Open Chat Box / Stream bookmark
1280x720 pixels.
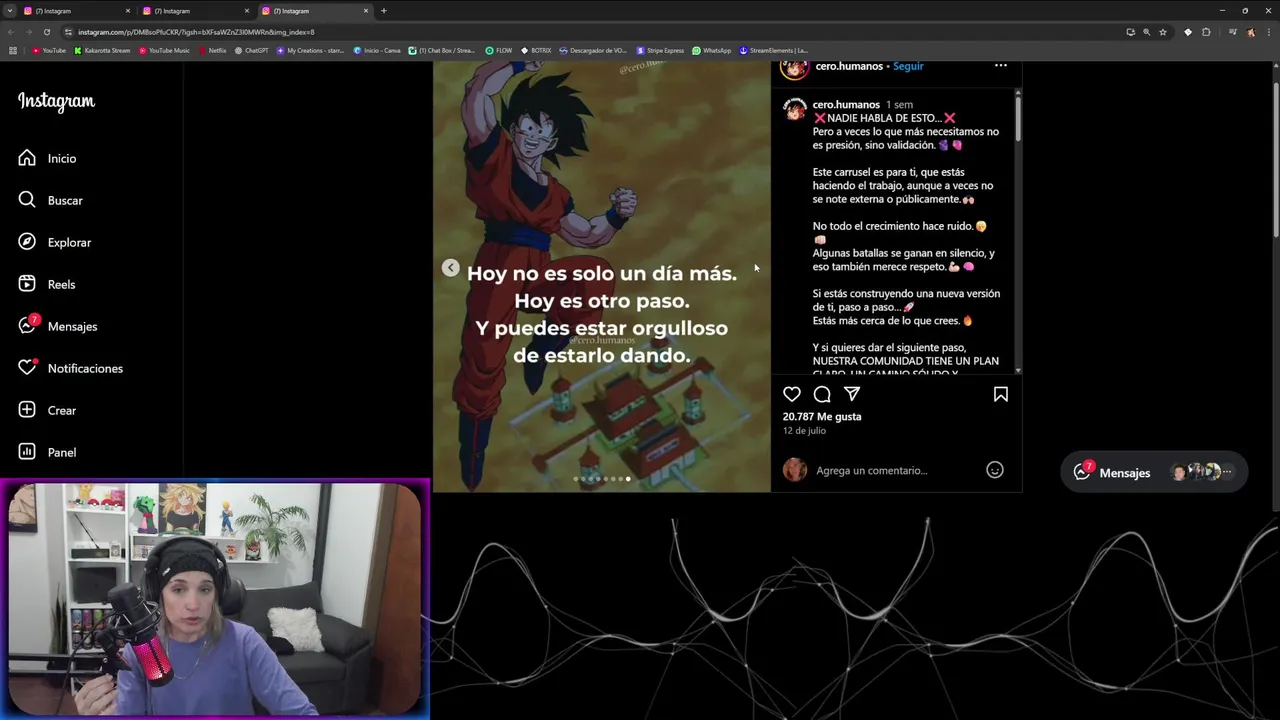pyautogui.click(x=442, y=50)
